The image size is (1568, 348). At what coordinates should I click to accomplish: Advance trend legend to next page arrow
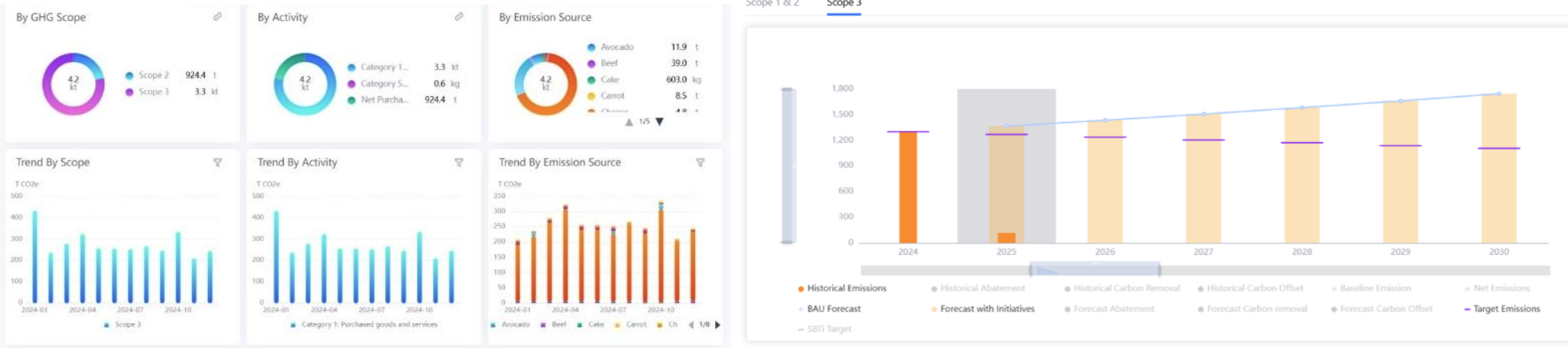(718, 324)
